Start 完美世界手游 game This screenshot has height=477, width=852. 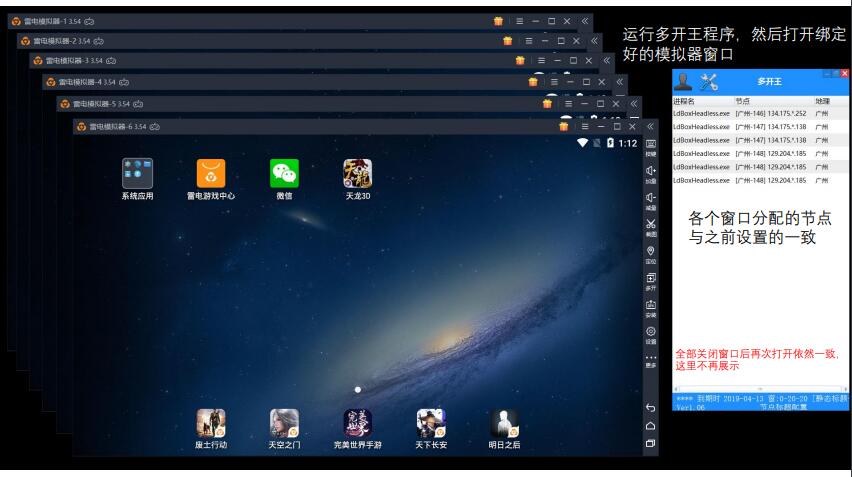[x=358, y=423]
